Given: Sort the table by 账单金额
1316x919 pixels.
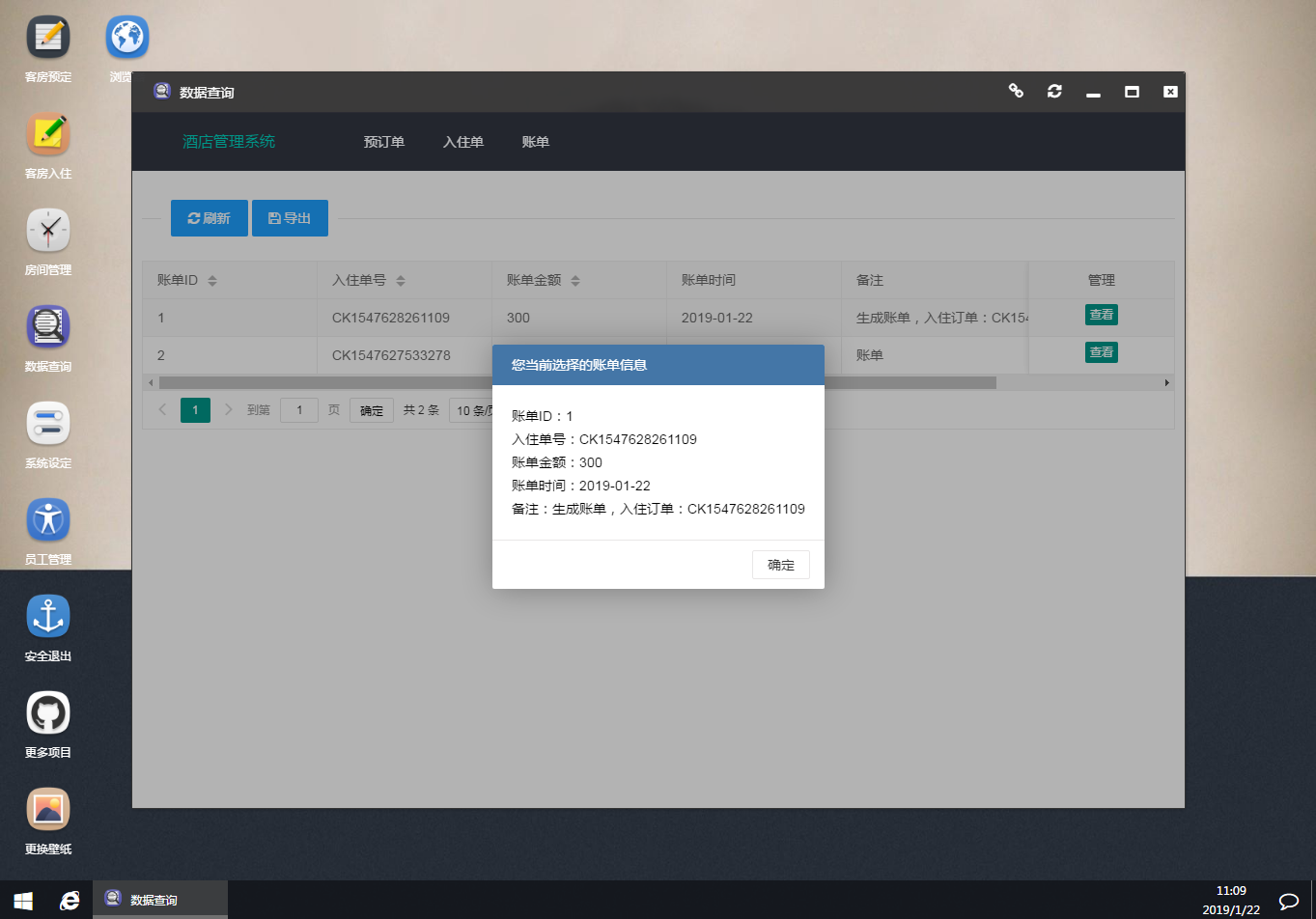Looking at the screenshot, I should tap(575, 281).
